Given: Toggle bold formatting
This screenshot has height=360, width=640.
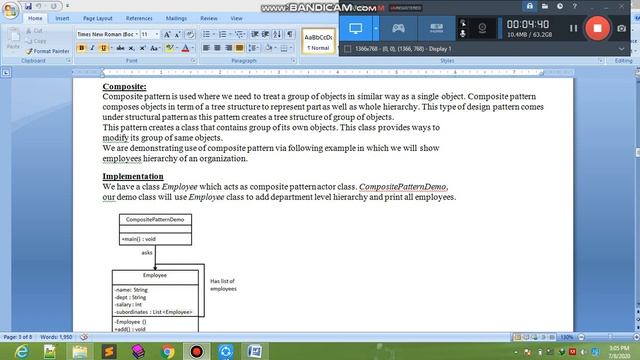Looking at the screenshot, I should tap(81, 48).
